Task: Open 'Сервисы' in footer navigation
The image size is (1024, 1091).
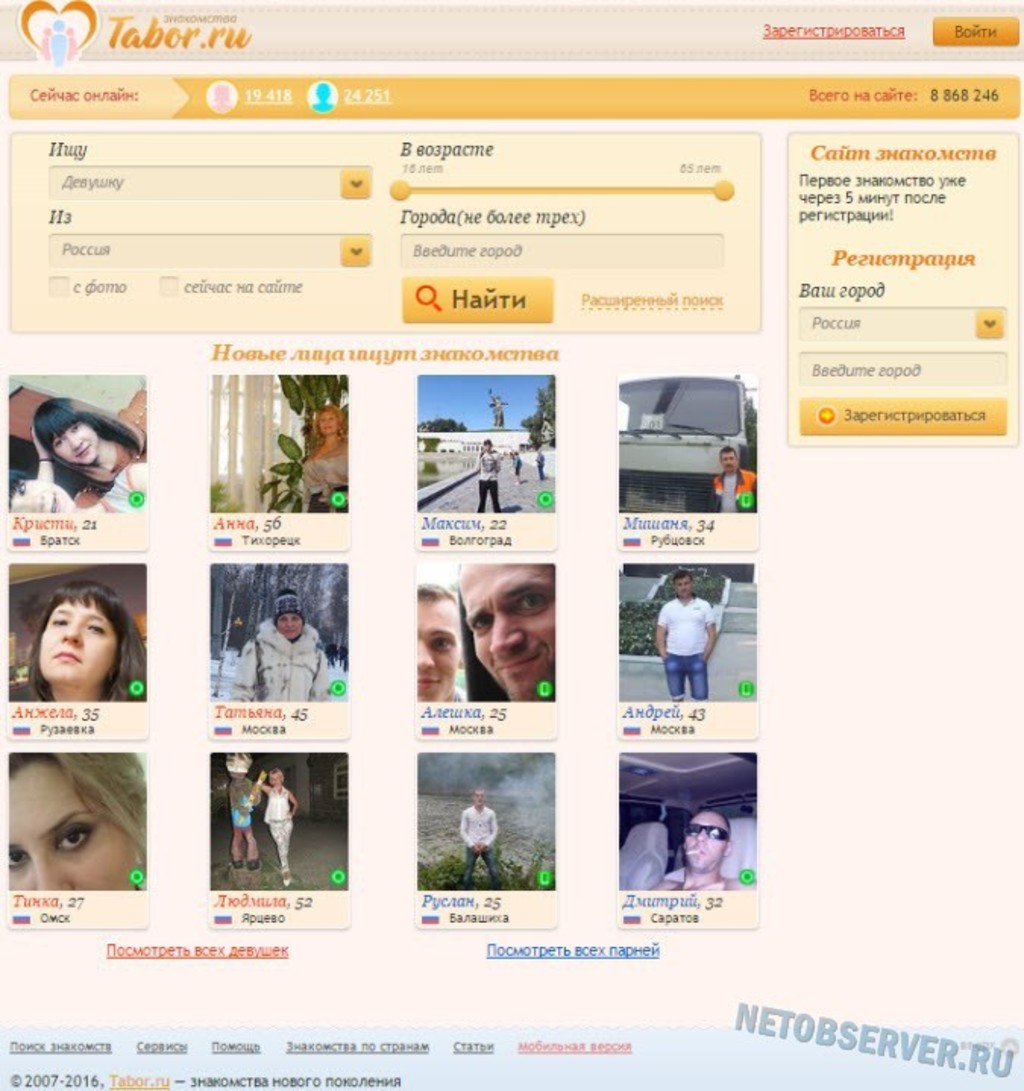Action: point(162,1047)
